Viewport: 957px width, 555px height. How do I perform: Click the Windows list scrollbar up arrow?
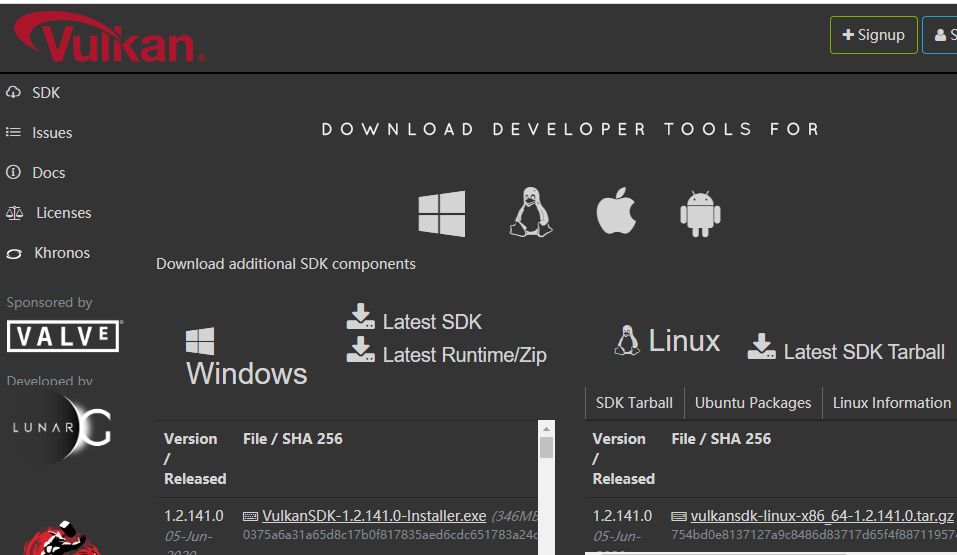coord(546,429)
